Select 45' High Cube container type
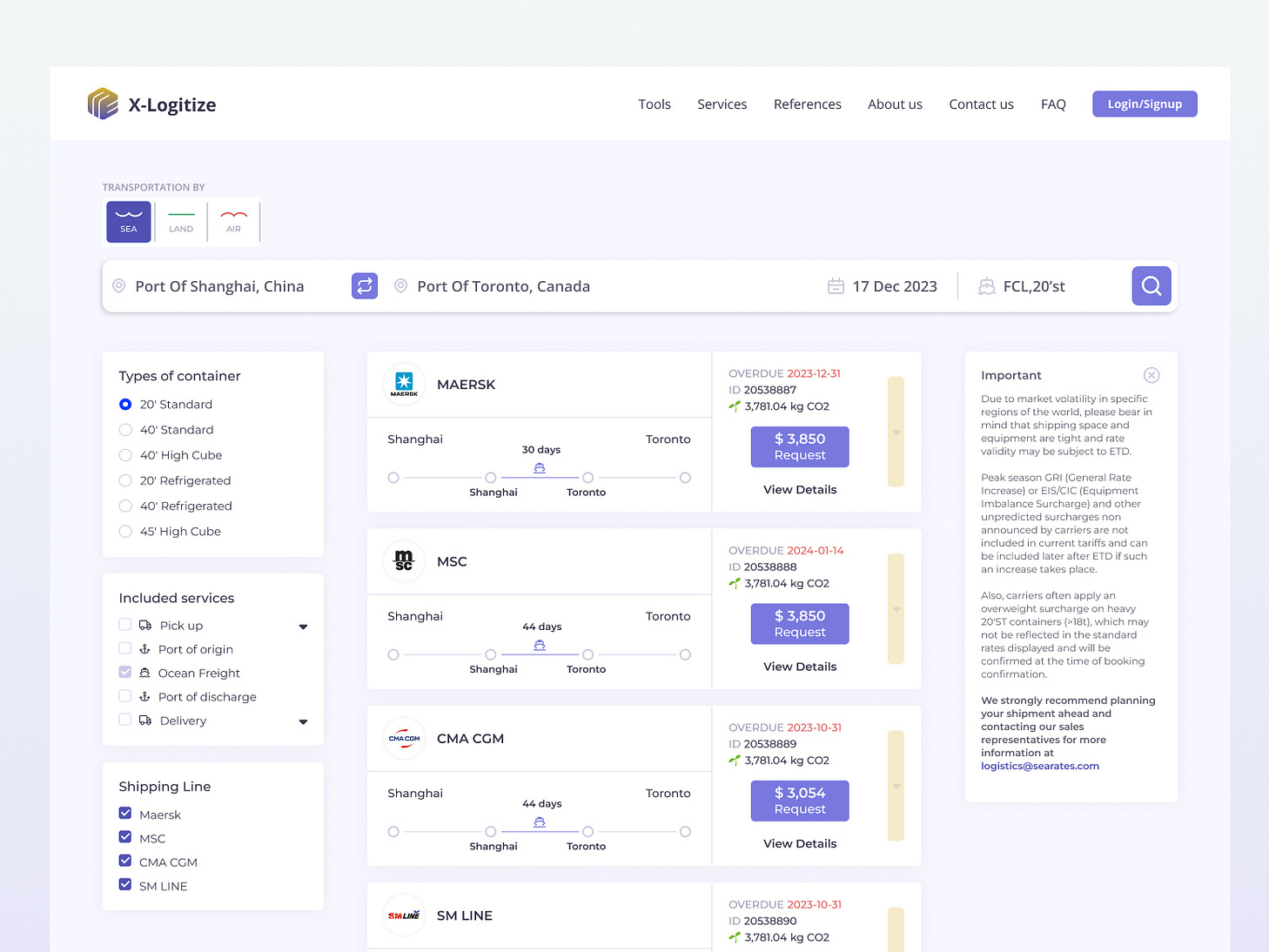 pyautogui.click(x=125, y=531)
